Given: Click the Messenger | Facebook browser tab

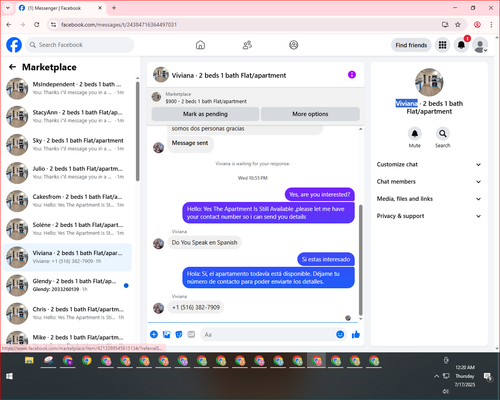Looking at the screenshot, I should (60, 8).
